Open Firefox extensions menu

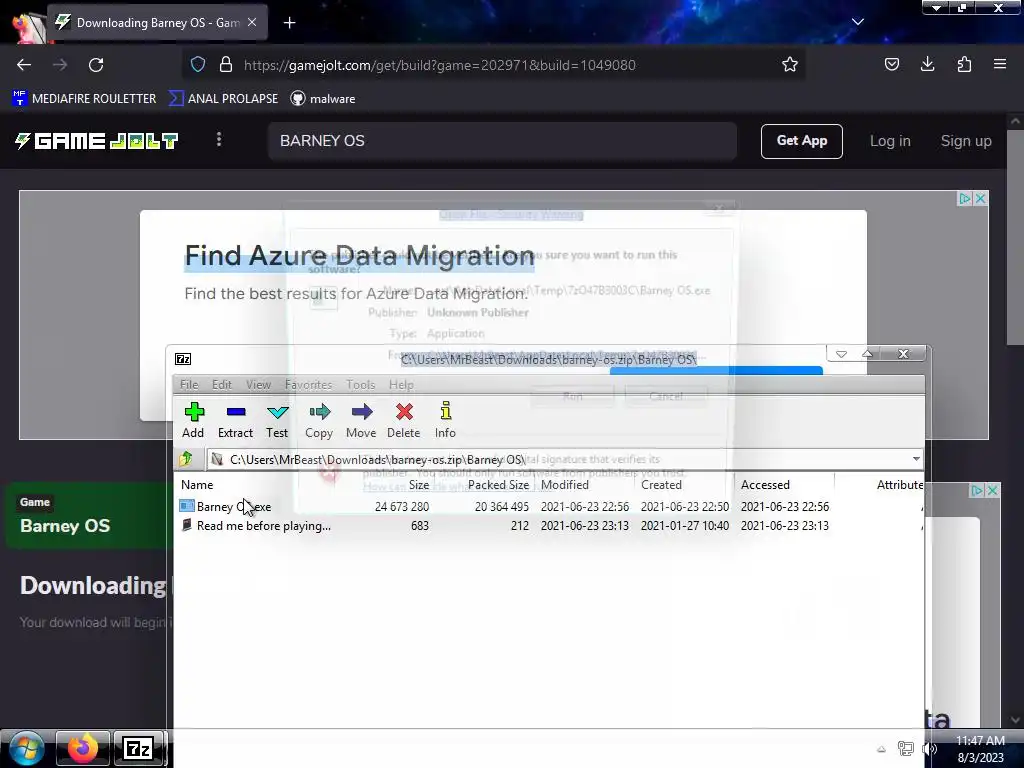pos(964,65)
